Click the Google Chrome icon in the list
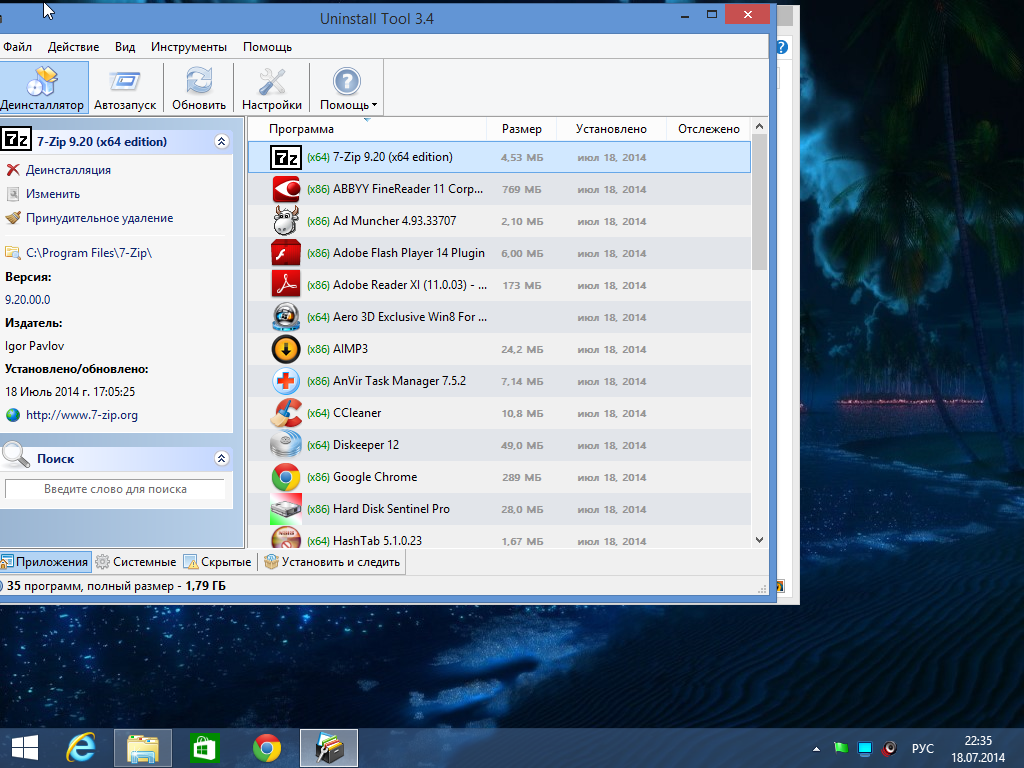This screenshot has width=1024, height=768. coord(285,477)
